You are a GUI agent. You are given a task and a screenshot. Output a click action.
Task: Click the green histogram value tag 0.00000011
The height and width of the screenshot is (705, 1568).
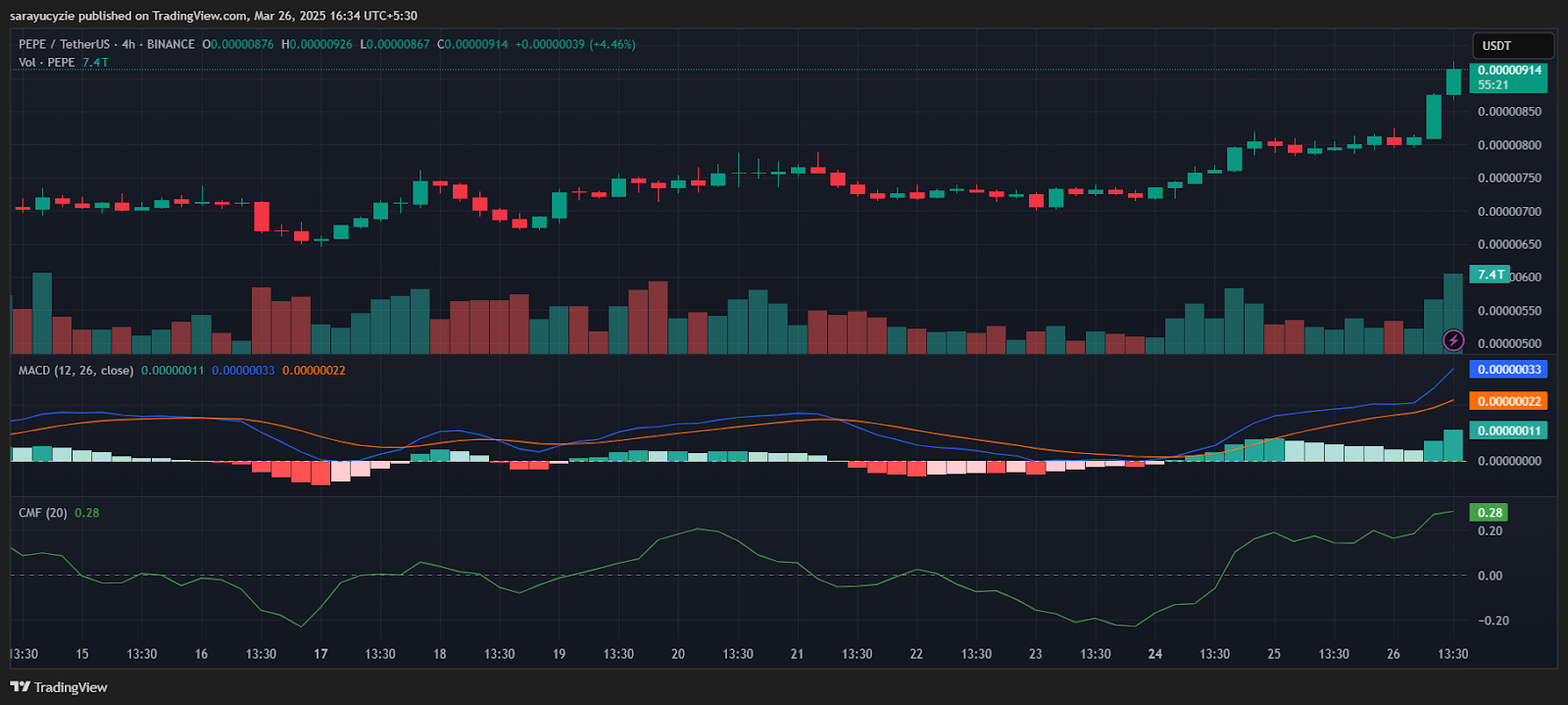pyautogui.click(x=1508, y=430)
